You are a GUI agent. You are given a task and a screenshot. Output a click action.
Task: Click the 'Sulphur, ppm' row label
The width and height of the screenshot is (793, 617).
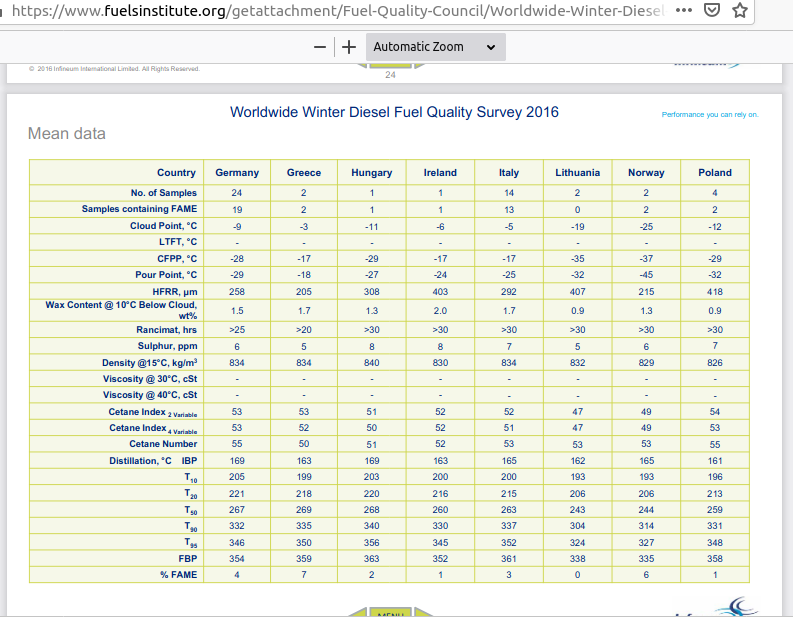point(167,346)
